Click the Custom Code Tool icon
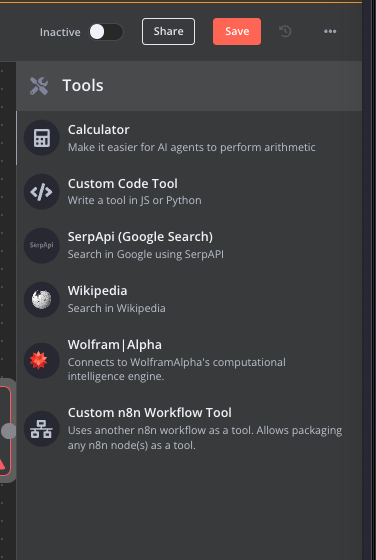 [42, 192]
